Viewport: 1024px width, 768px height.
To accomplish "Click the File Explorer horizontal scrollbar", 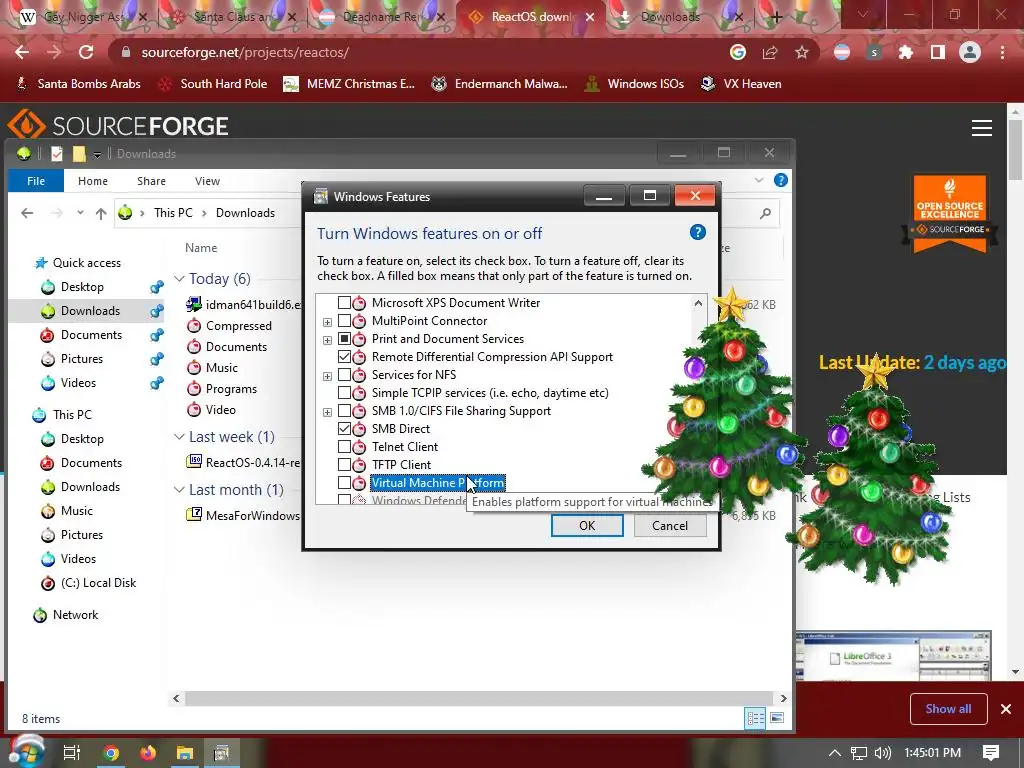I will [x=480, y=698].
